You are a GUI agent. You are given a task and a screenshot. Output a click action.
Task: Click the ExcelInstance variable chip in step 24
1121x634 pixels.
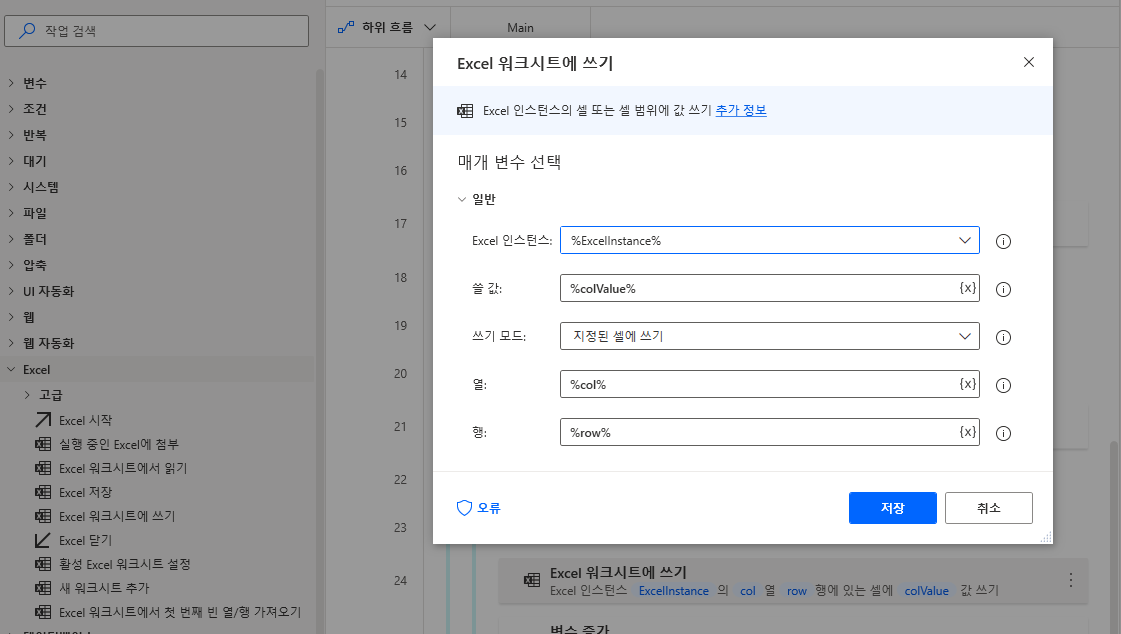pyautogui.click(x=673, y=591)
